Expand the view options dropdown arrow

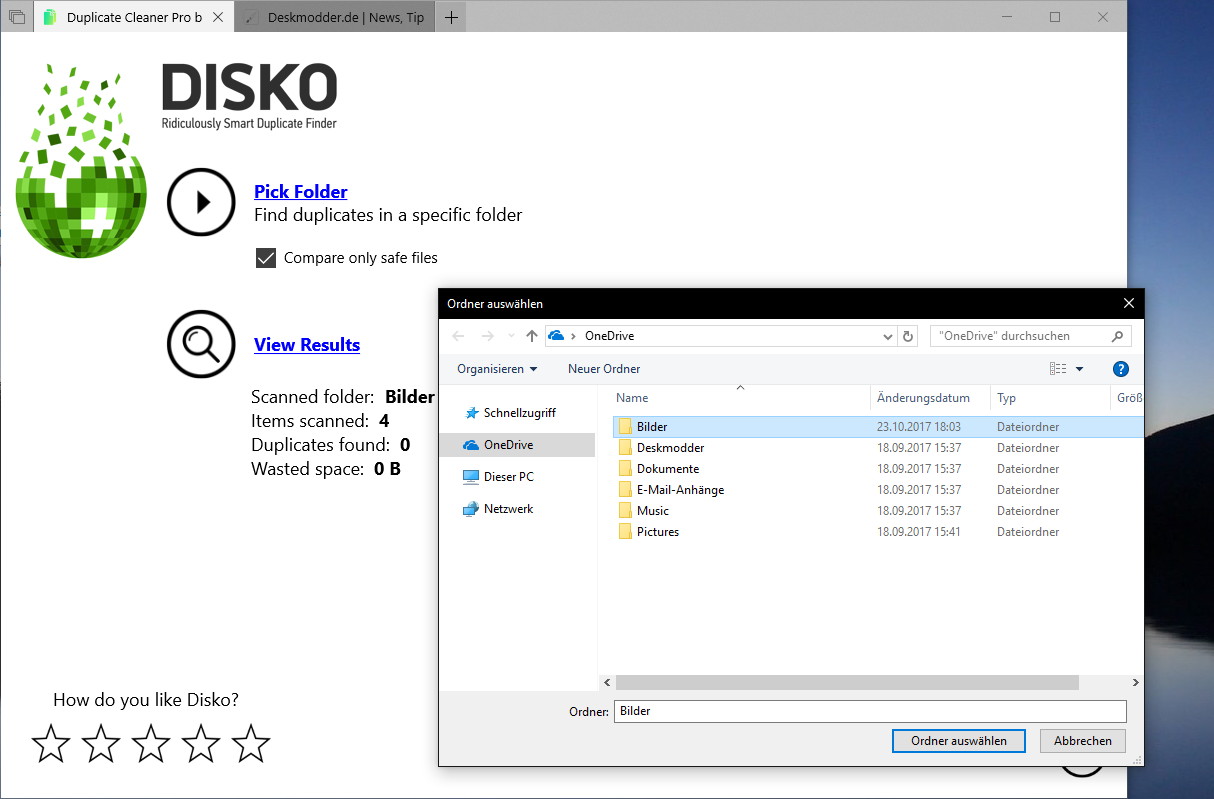point(1079,369)
